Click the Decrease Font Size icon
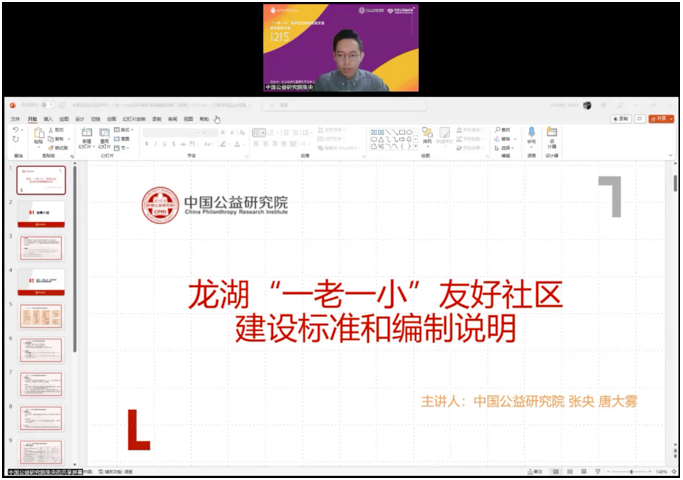Image resolution: width=683 pixels, height=480 pixels. tap(232, 133)
